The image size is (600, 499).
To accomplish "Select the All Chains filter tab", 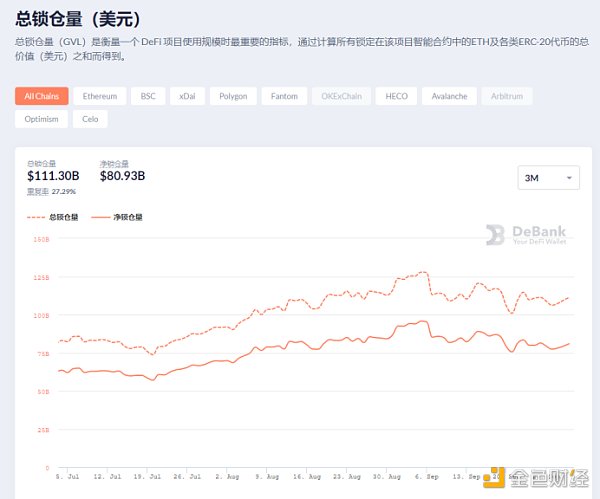I will 42,97.
